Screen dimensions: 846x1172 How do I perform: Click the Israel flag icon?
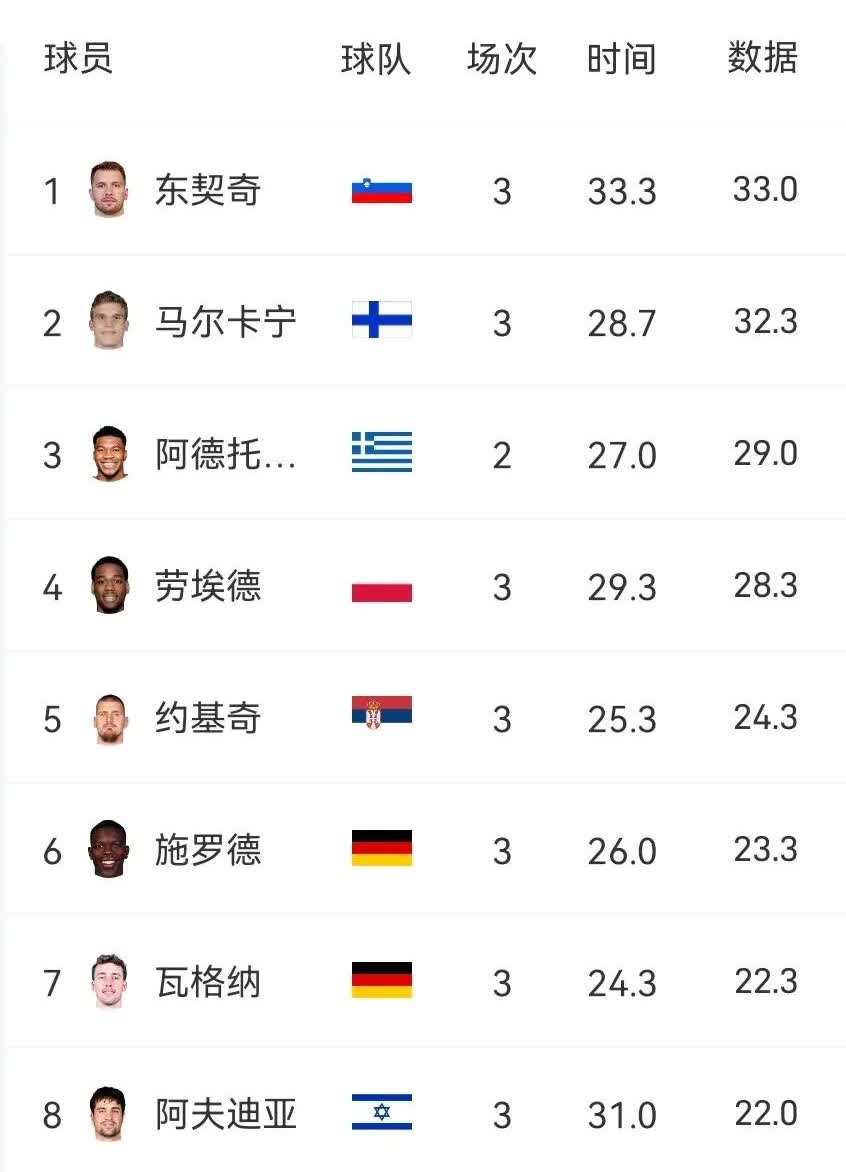pos(382,1112)
